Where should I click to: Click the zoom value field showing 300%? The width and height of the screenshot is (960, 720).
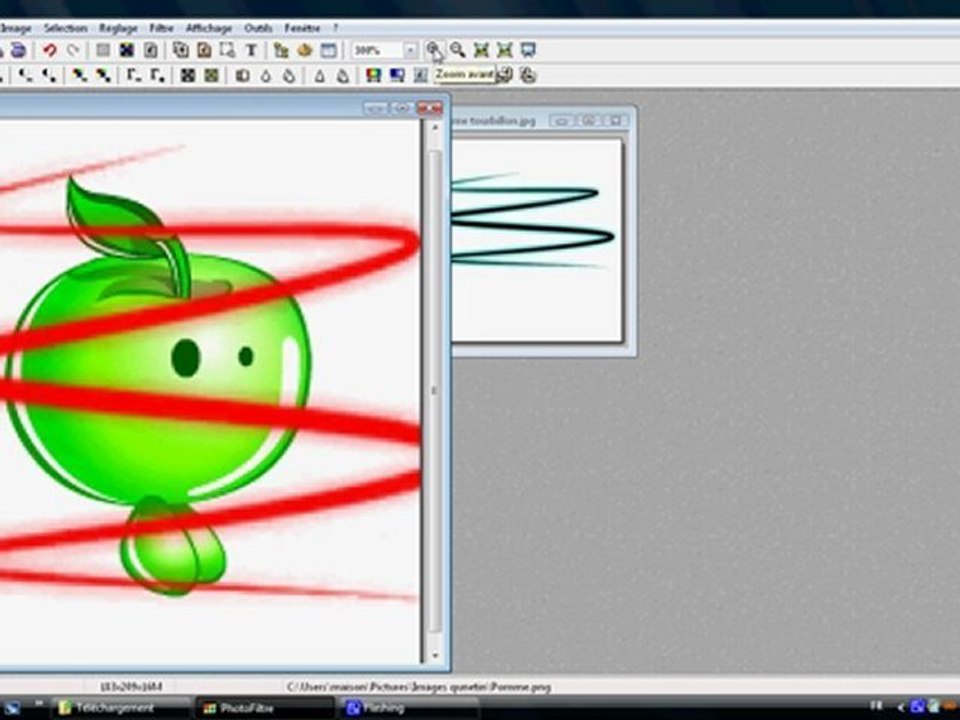click(377, 50)
